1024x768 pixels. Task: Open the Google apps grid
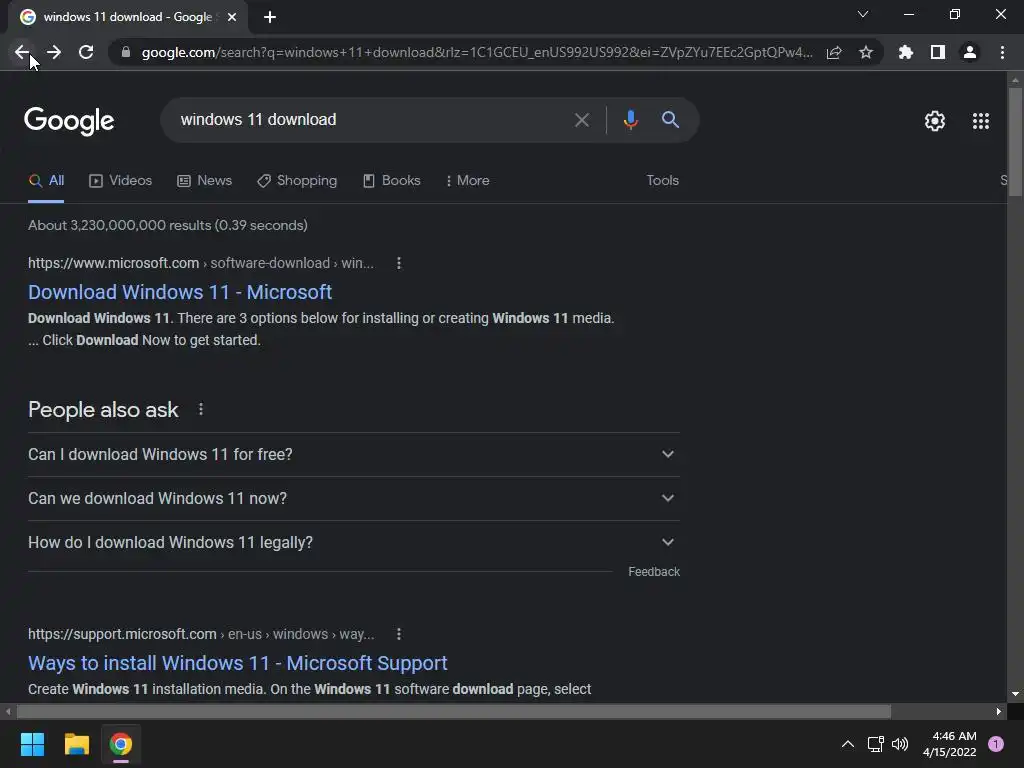pos(981,121)
